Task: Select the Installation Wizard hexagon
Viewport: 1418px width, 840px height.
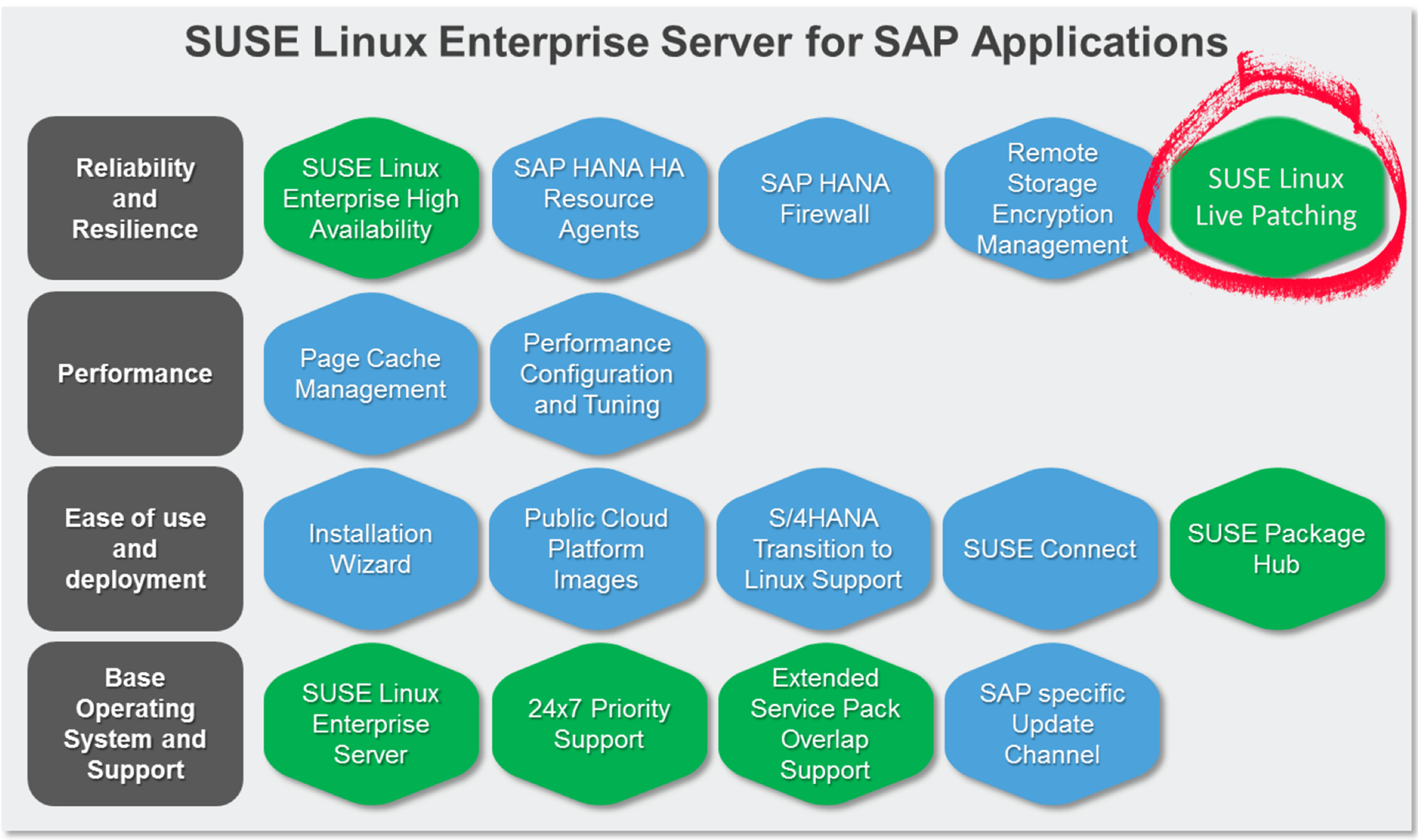Action: (x=371, y=549)
